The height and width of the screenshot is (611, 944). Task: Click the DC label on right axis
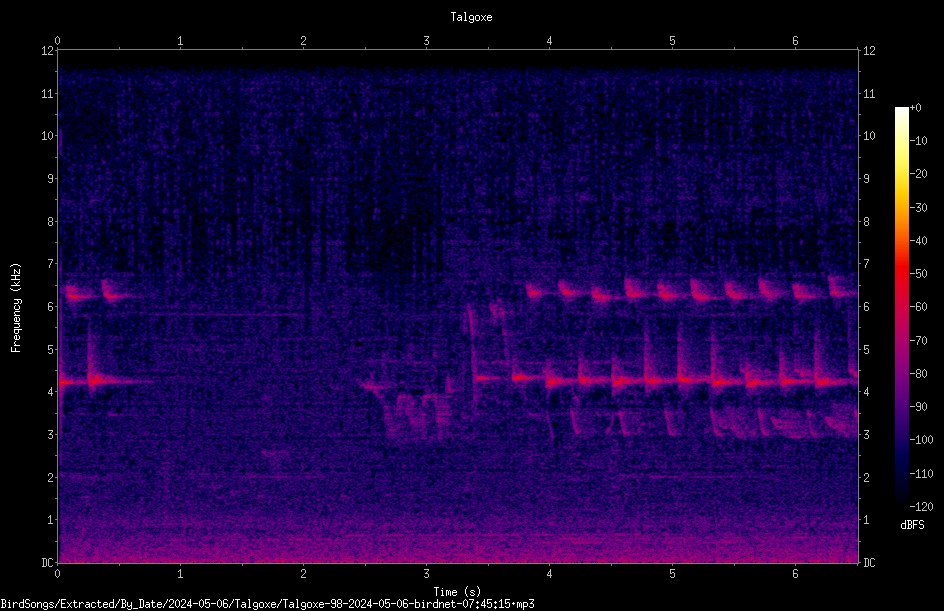[869, 563]
